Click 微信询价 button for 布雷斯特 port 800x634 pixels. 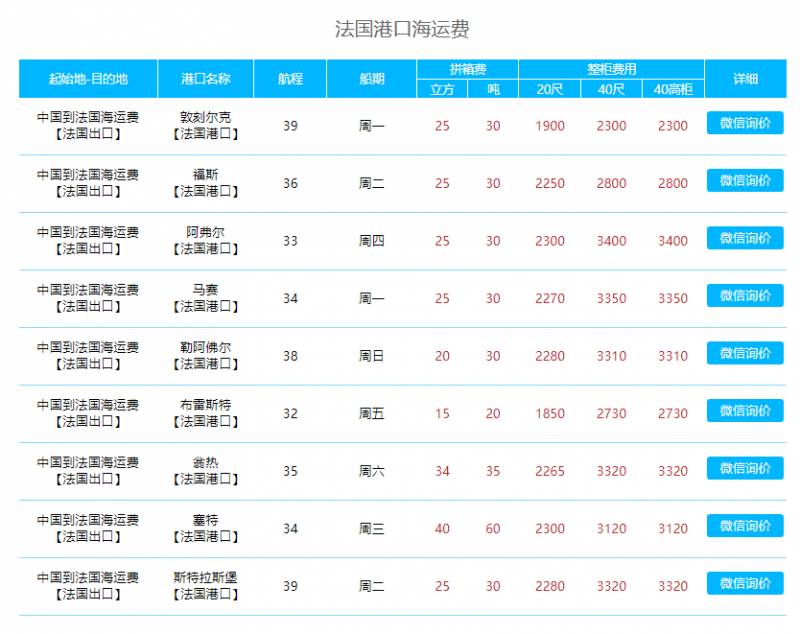tap(746, 410)
